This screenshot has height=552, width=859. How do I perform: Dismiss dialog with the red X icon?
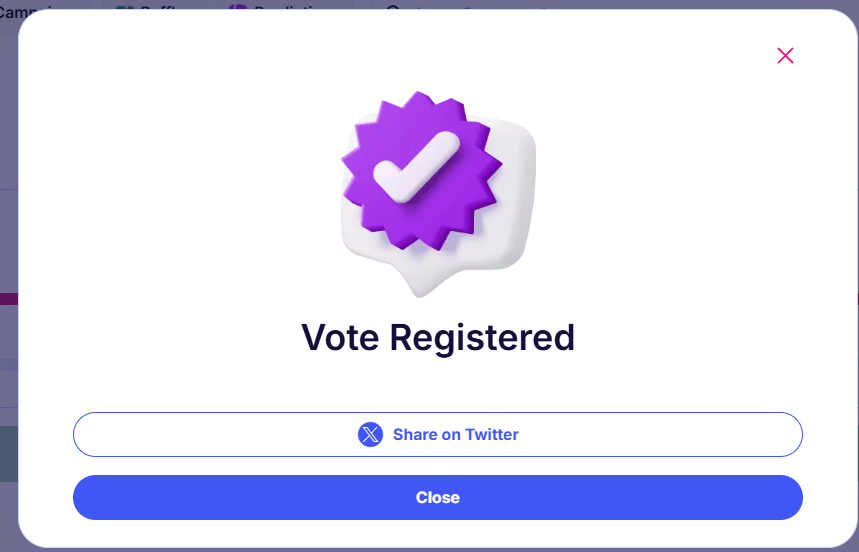[x=785, y=55]
